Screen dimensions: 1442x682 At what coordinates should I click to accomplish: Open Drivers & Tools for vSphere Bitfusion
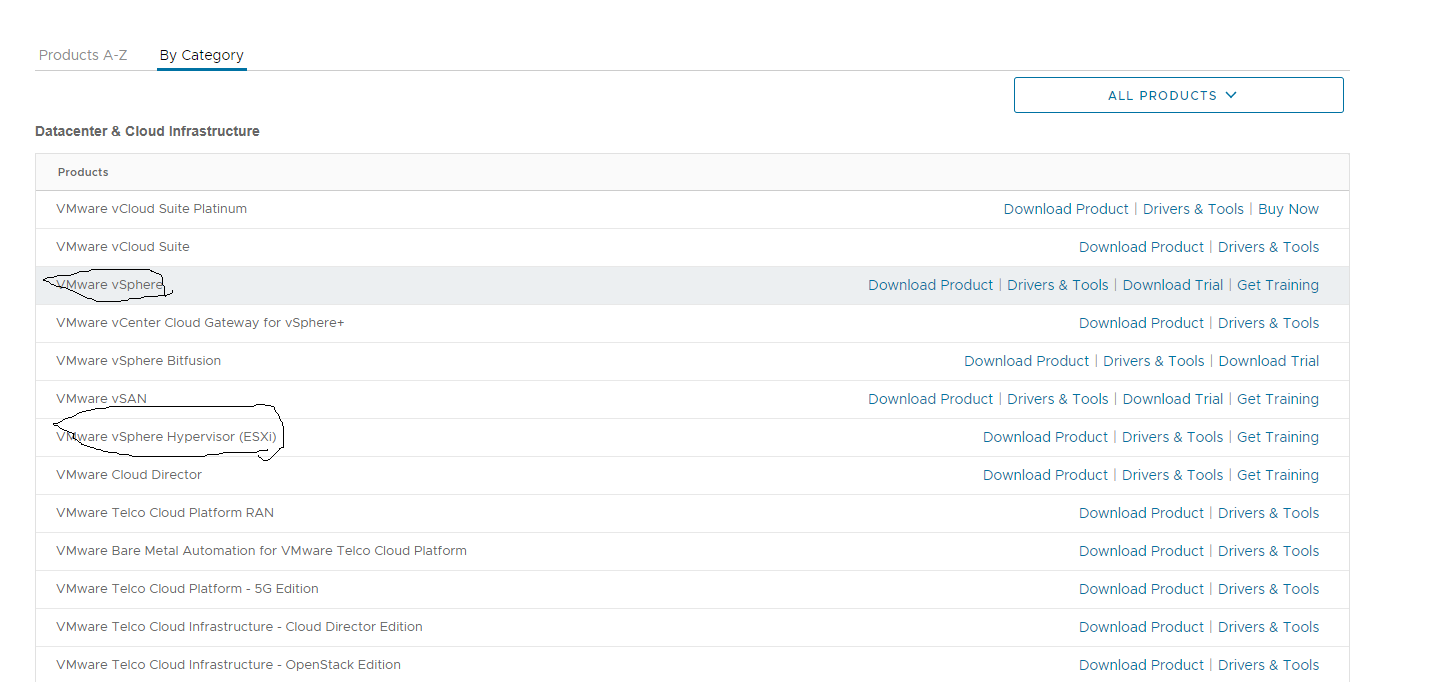[1153, 361]
